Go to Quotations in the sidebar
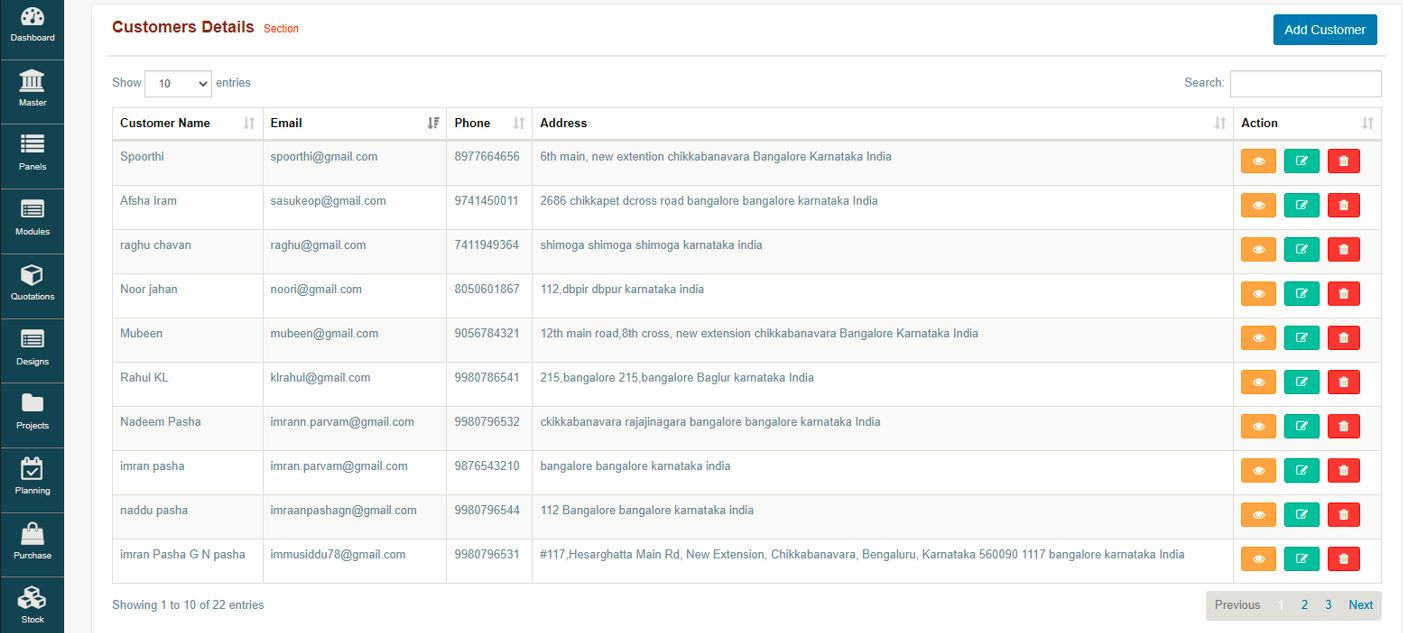1403x633 pixels. [x=32, y=283]
